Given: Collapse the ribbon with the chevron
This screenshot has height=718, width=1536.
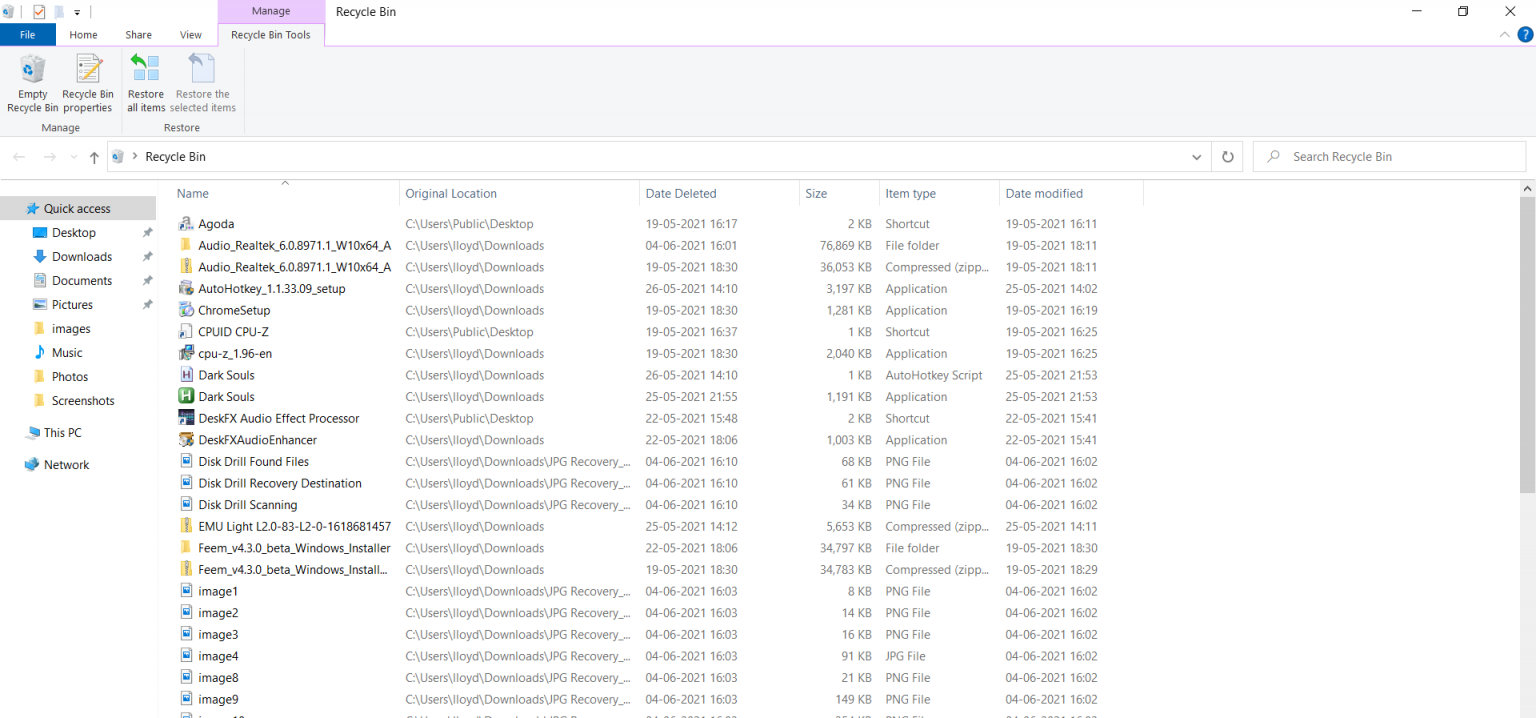Looking at the screenshot, I should pyautogui.click(x=1505, y=35).
